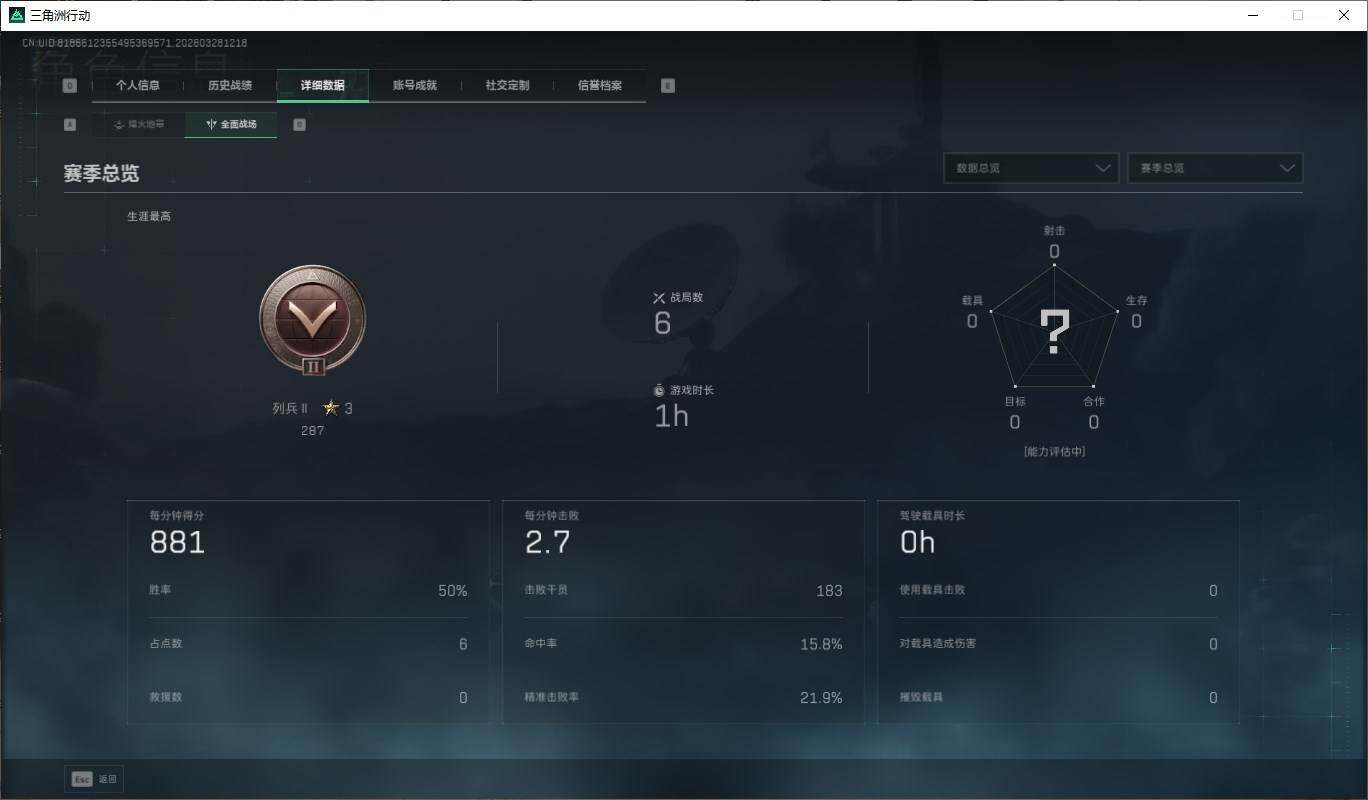Open the 账号成就 tab

[x=415, y=86]
